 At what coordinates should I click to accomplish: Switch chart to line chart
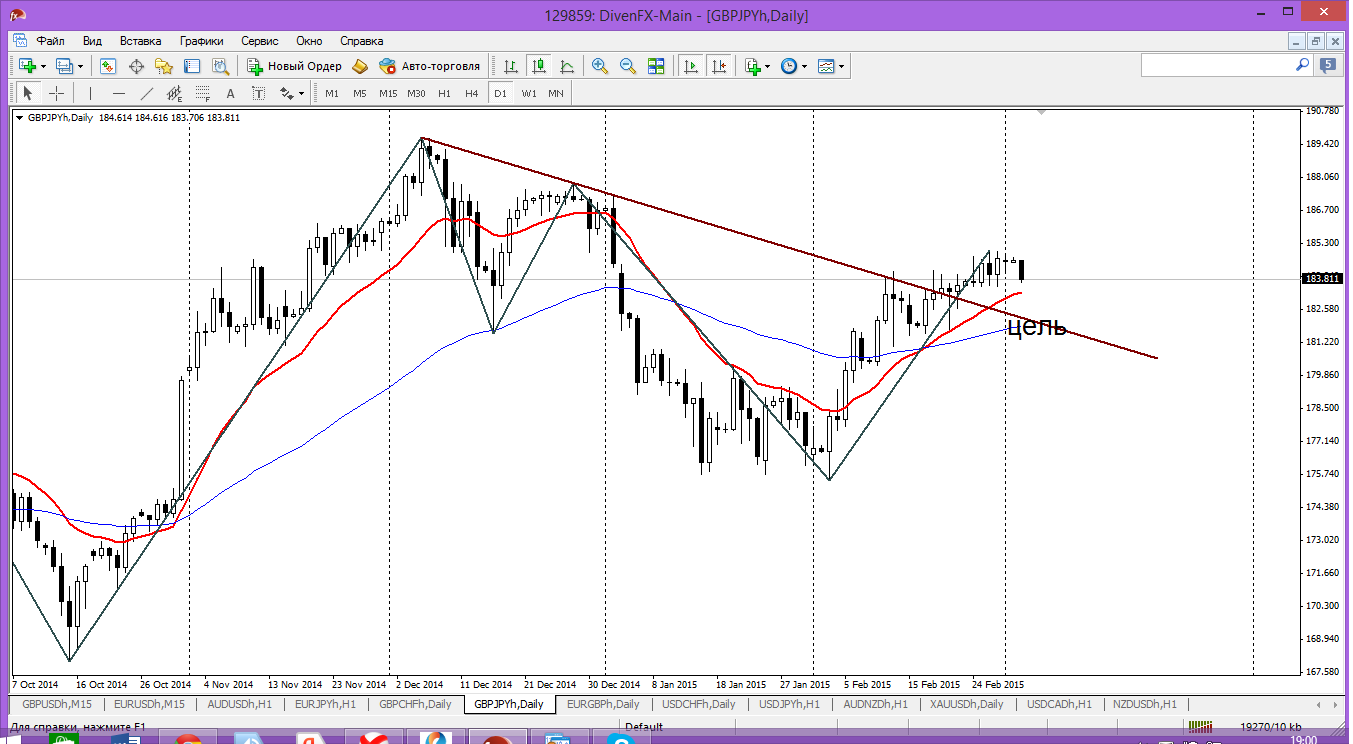tap(567, 66)
